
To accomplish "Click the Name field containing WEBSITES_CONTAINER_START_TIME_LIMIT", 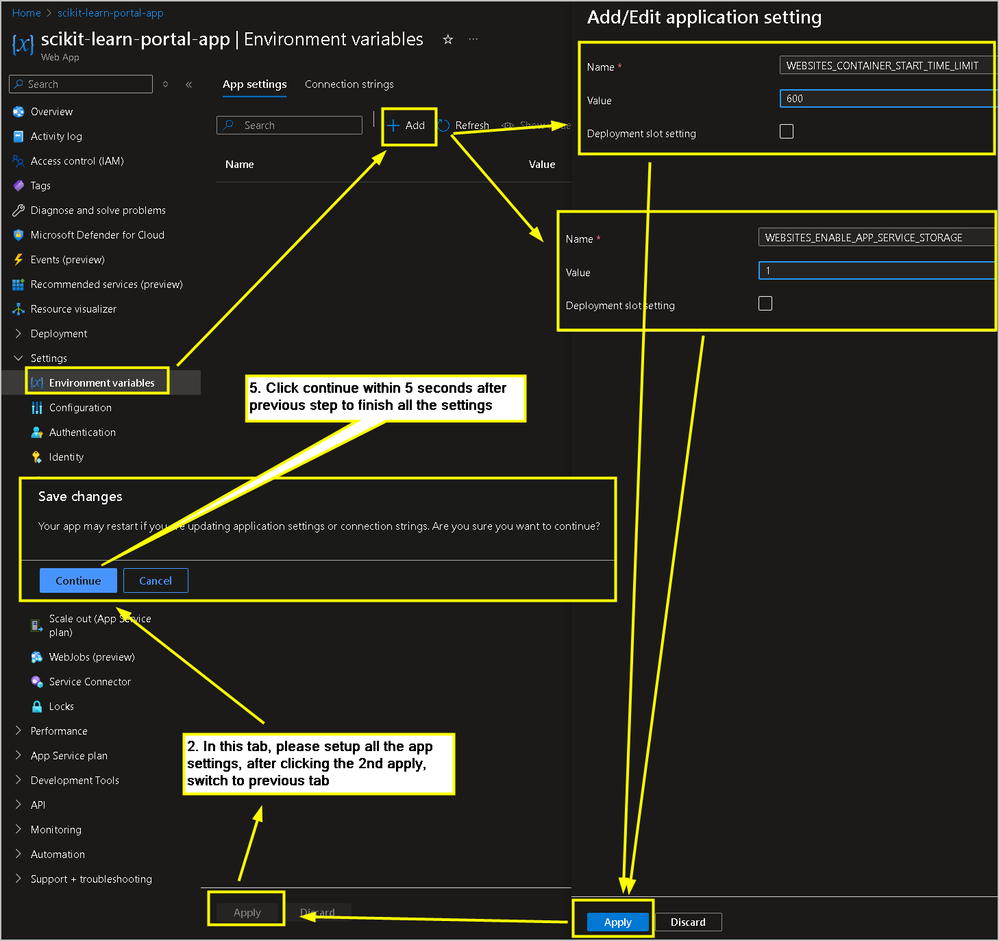I will 886,66.
